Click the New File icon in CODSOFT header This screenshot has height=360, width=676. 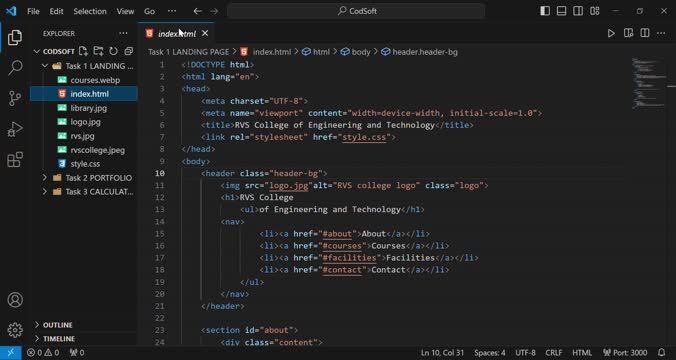point(83,51)
